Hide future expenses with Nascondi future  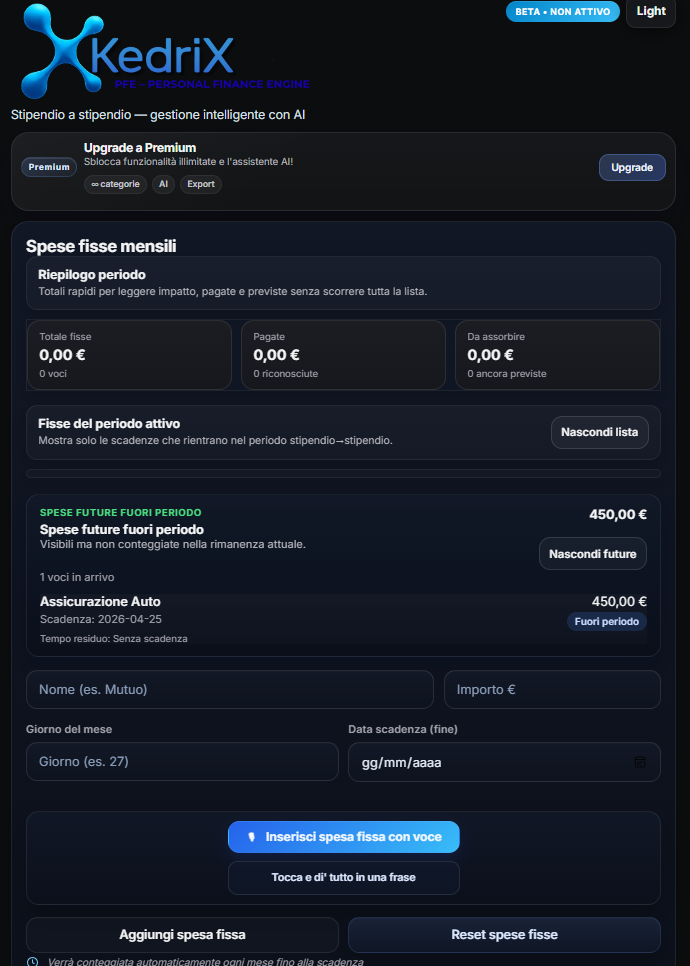pos(592,554)
